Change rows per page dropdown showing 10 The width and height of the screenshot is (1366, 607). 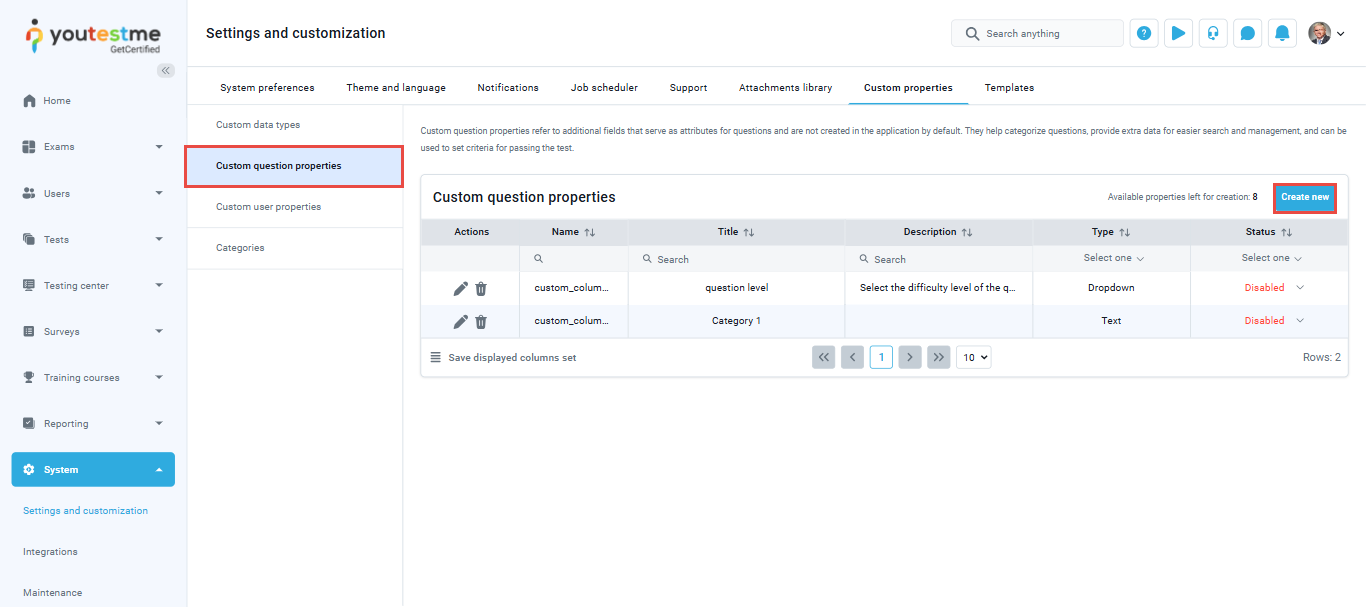click(x=973, y=357)
